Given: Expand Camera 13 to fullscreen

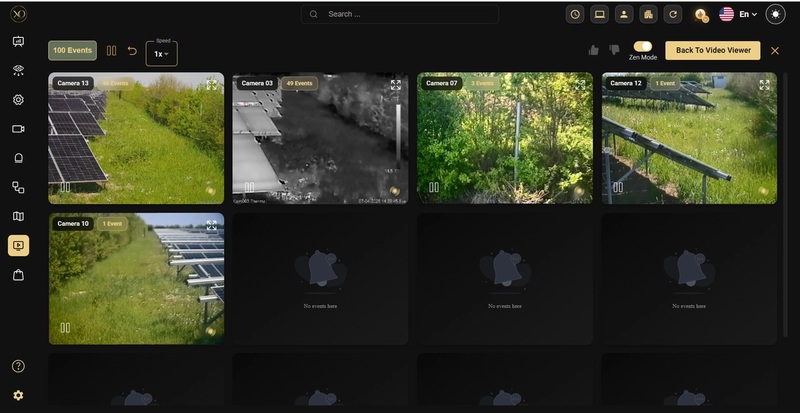Looking at the screenshot, I should (x=212, y=85).
